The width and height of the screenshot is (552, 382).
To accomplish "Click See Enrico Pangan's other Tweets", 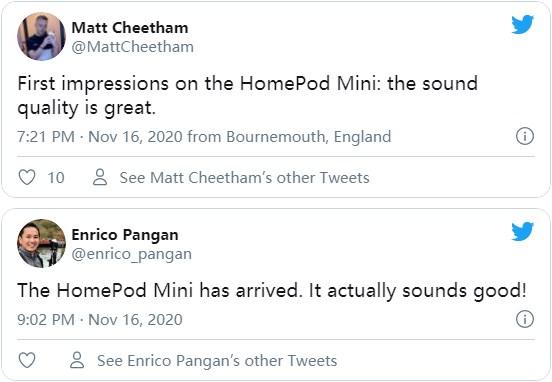I will [x=217, y=361].
